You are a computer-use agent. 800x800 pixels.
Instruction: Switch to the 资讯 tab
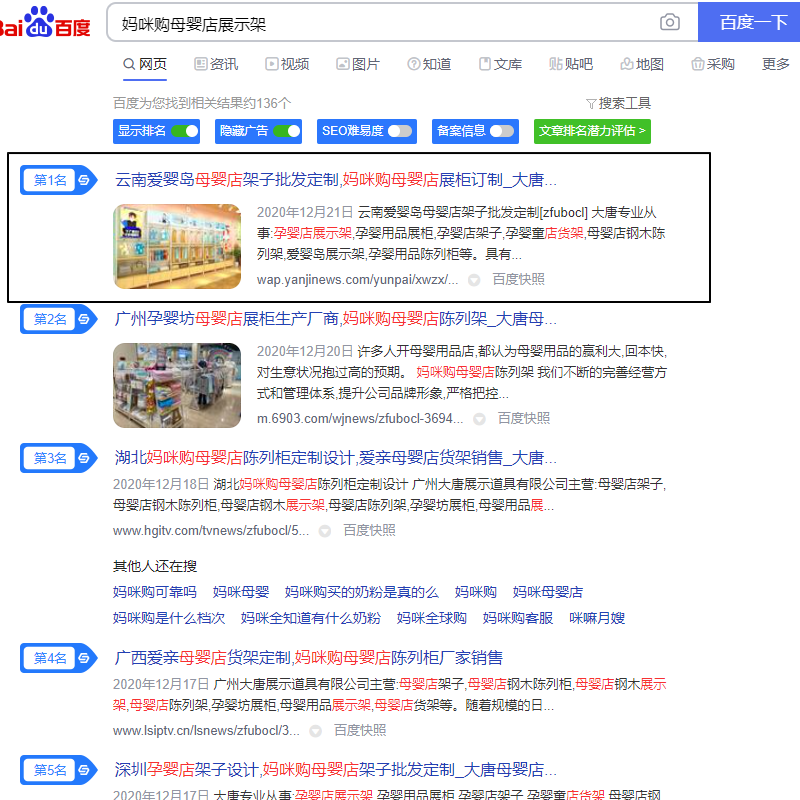pos(216,64)
